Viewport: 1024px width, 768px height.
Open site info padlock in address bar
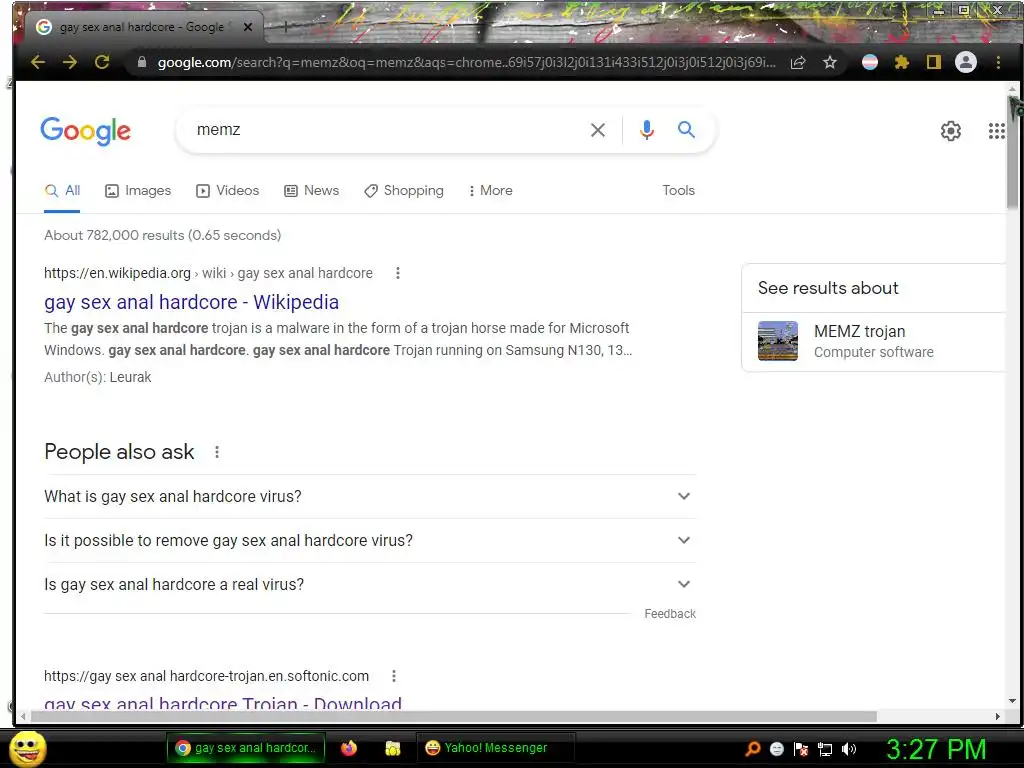(x=142, y=62)
